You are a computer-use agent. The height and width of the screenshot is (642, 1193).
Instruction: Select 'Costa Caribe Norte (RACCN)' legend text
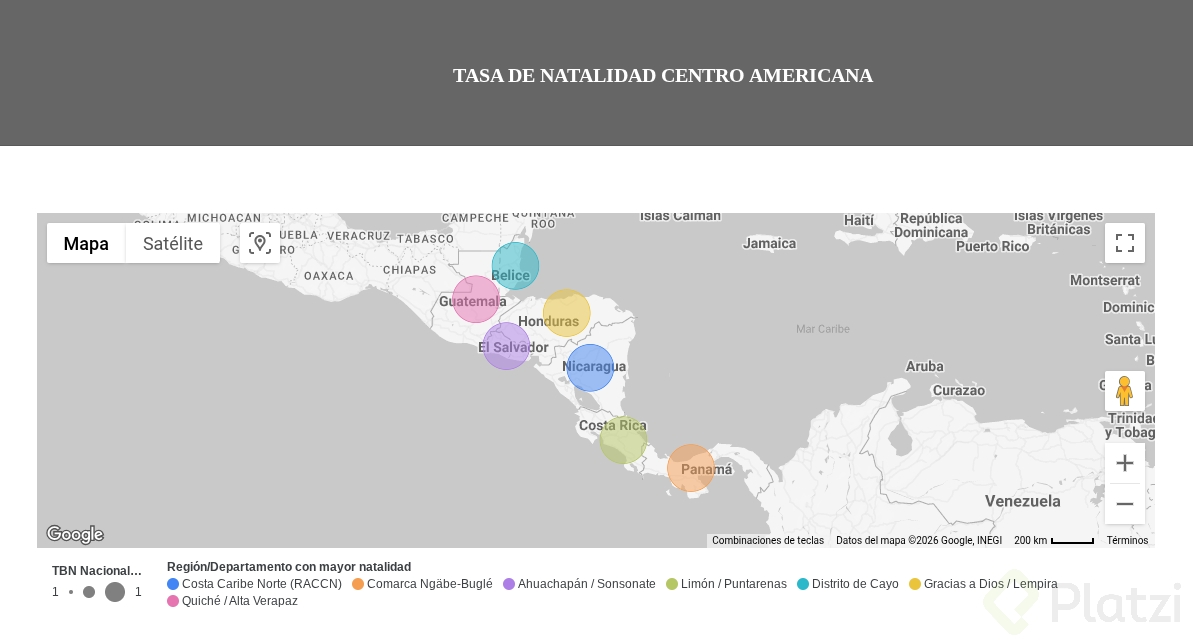pos(262,584)
